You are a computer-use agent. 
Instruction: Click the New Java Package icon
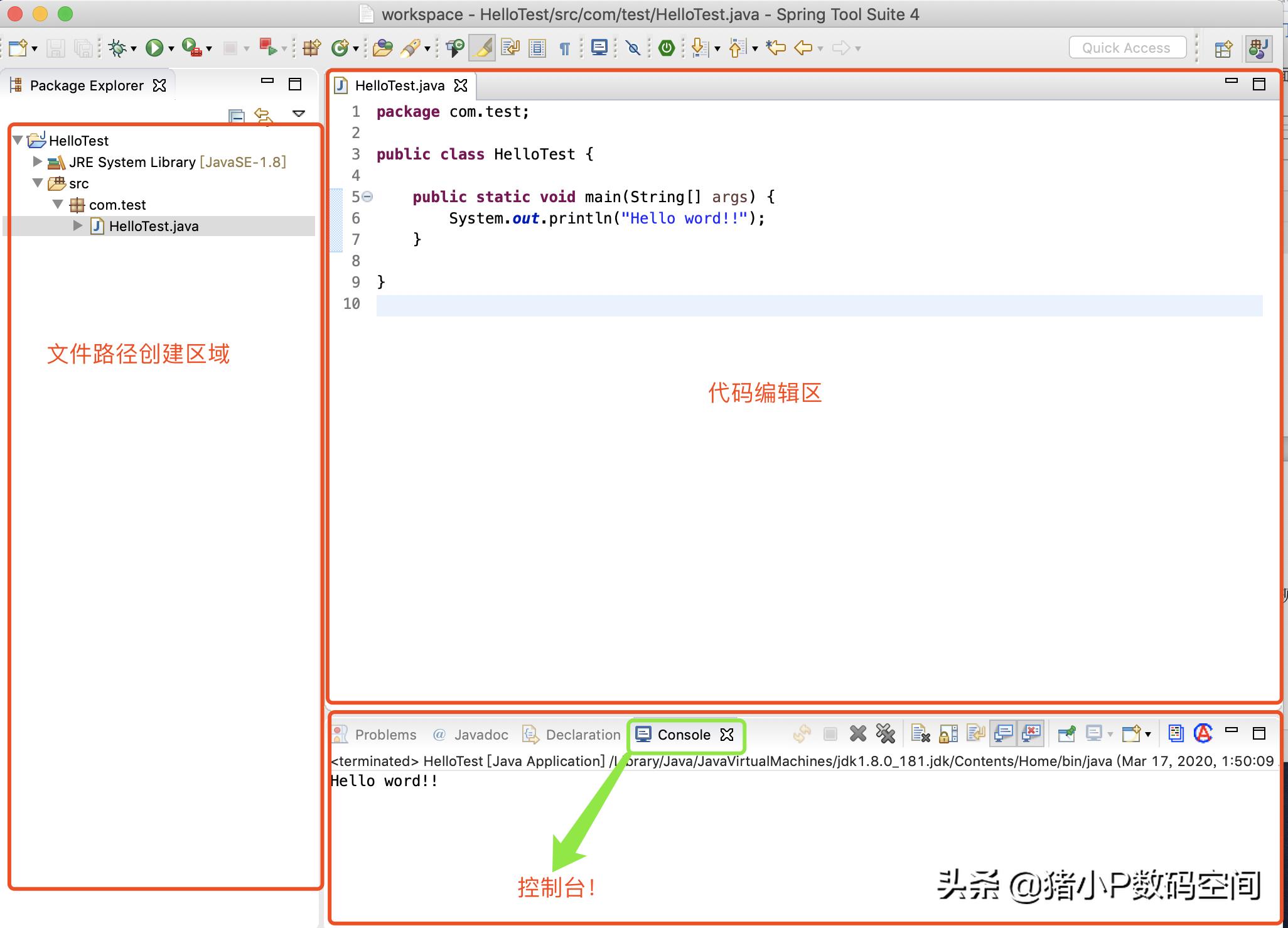click(311, 48)
